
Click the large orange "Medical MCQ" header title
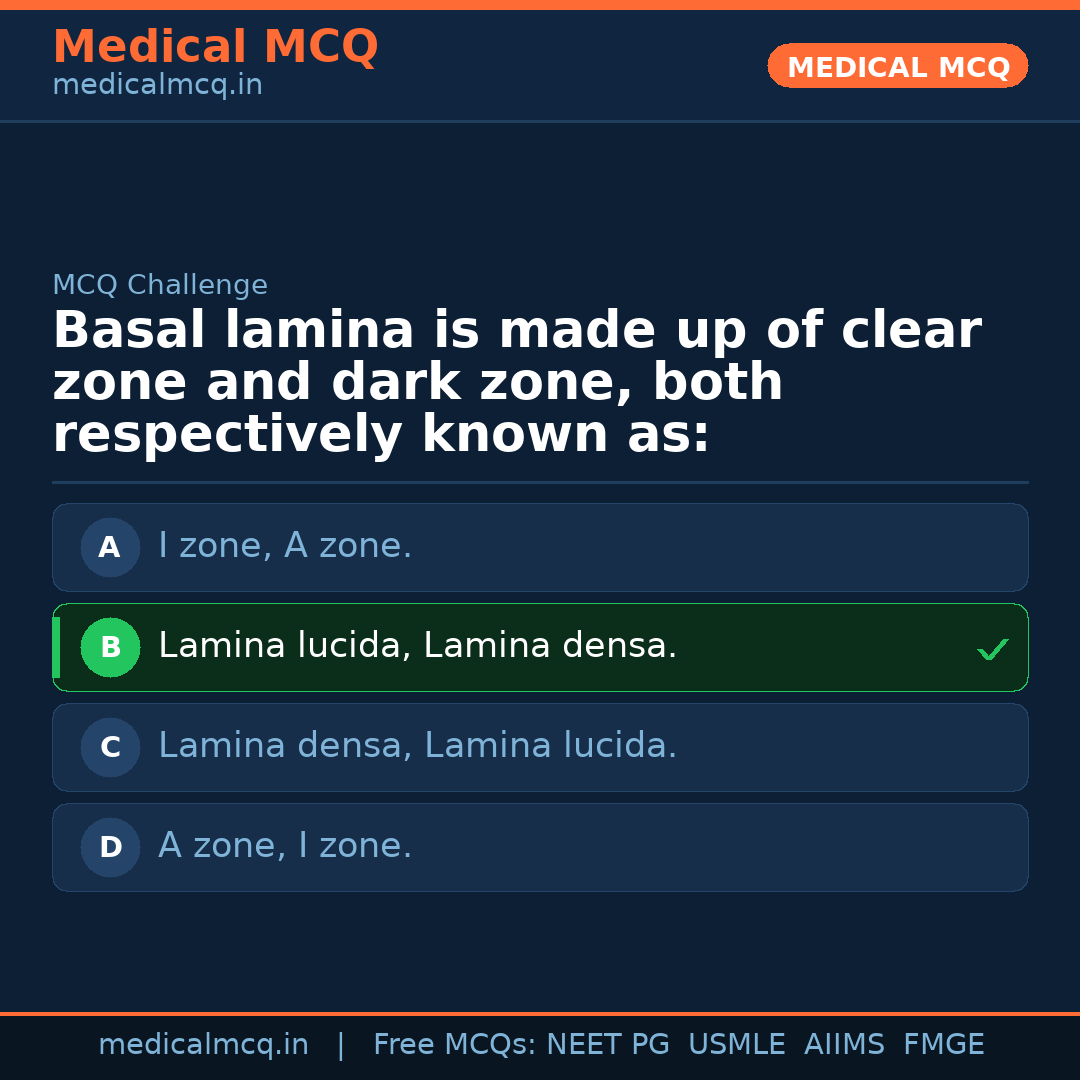[x=215, y=46]
